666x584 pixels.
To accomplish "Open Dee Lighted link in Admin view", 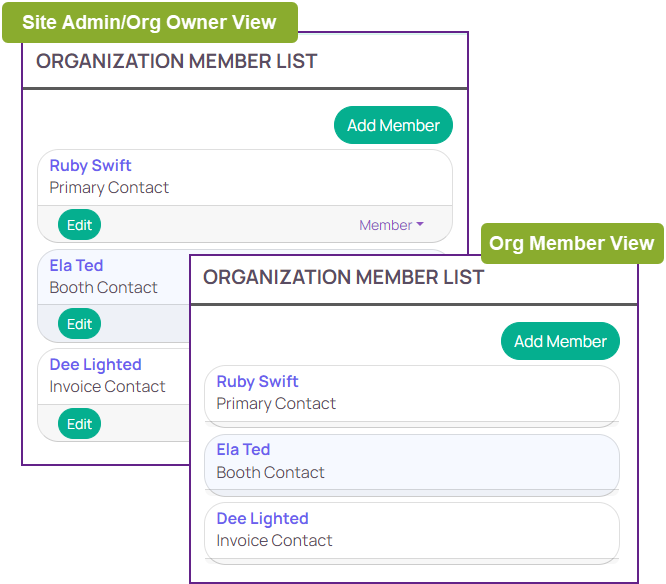I will pyautogui.click(x=96, y=364).
